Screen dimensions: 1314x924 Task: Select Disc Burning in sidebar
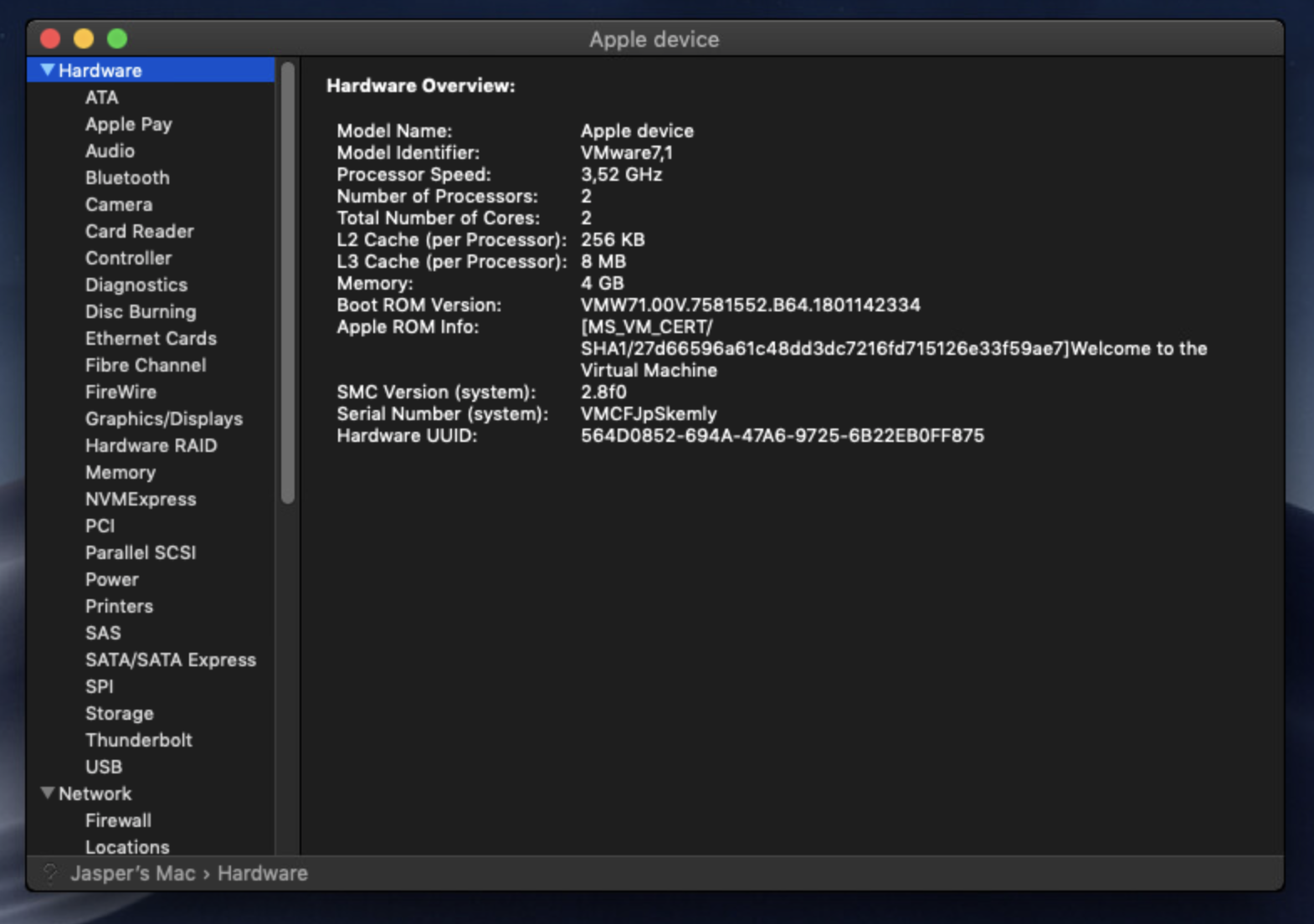(141, 311)
